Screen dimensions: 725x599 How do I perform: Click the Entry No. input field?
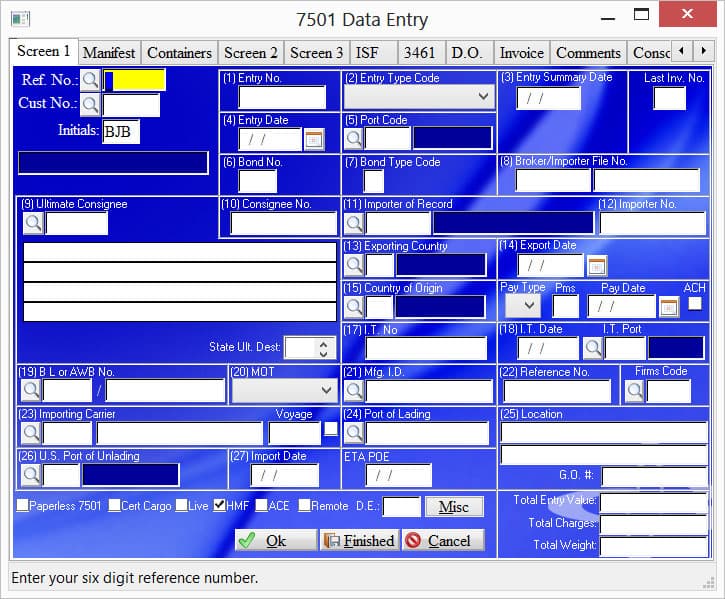(x=282, y=97)
